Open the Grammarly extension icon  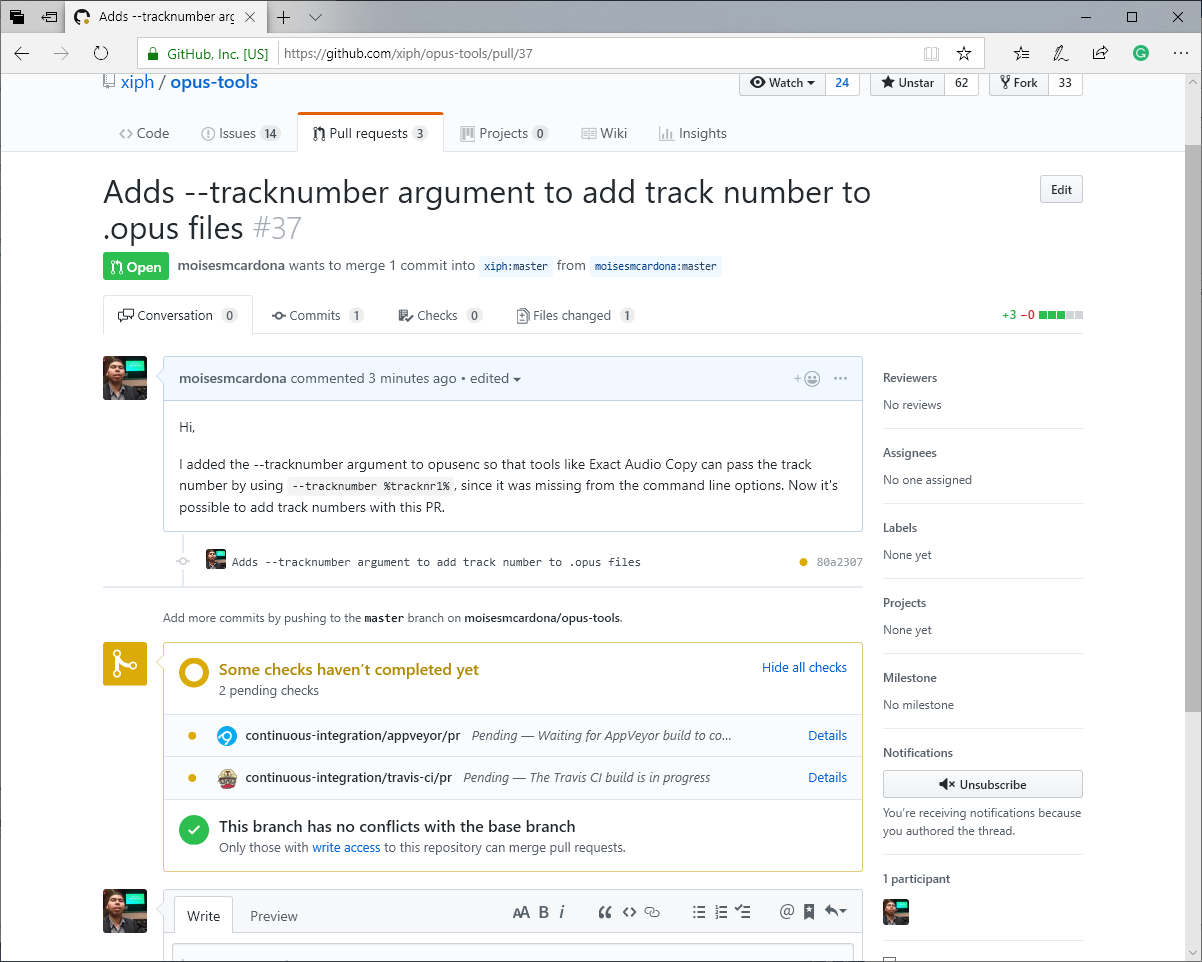[x=1140, y=53]
